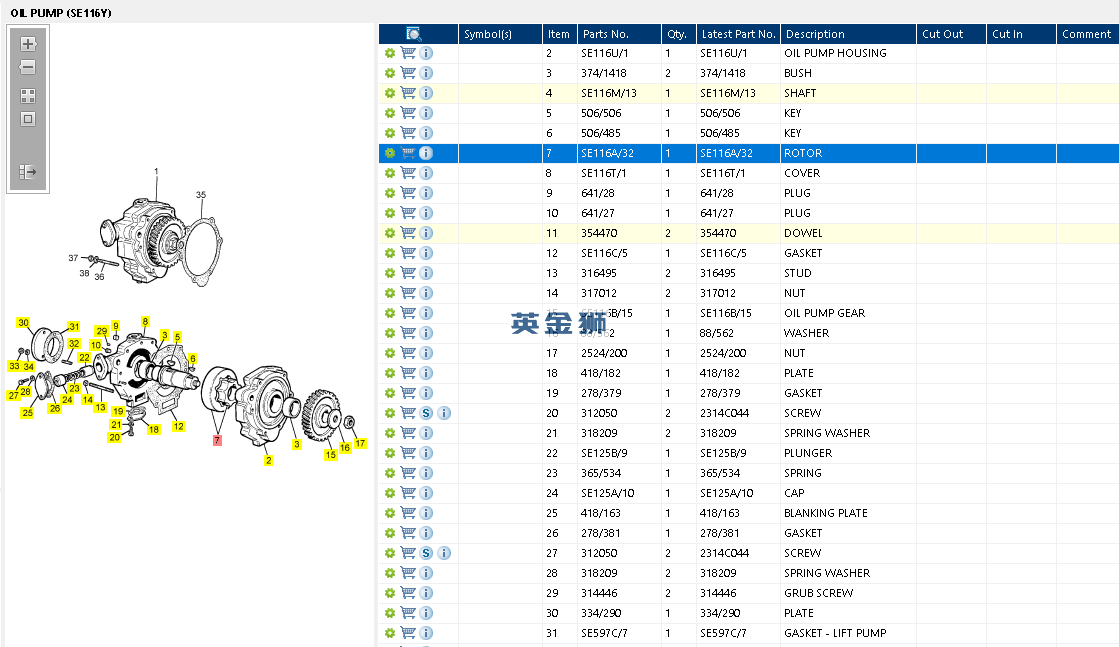The image size is (1119, 647).
Task: Add COVER SE116T/1 to cart
Action: (408, 173)
